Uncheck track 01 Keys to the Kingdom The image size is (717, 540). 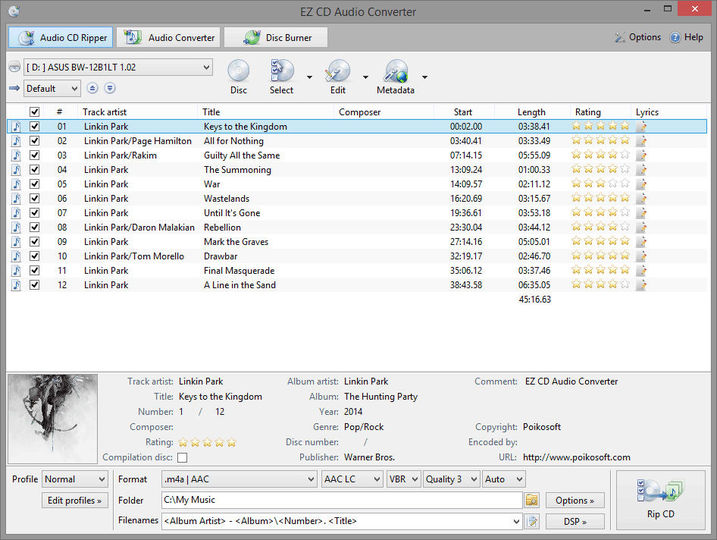34,127
